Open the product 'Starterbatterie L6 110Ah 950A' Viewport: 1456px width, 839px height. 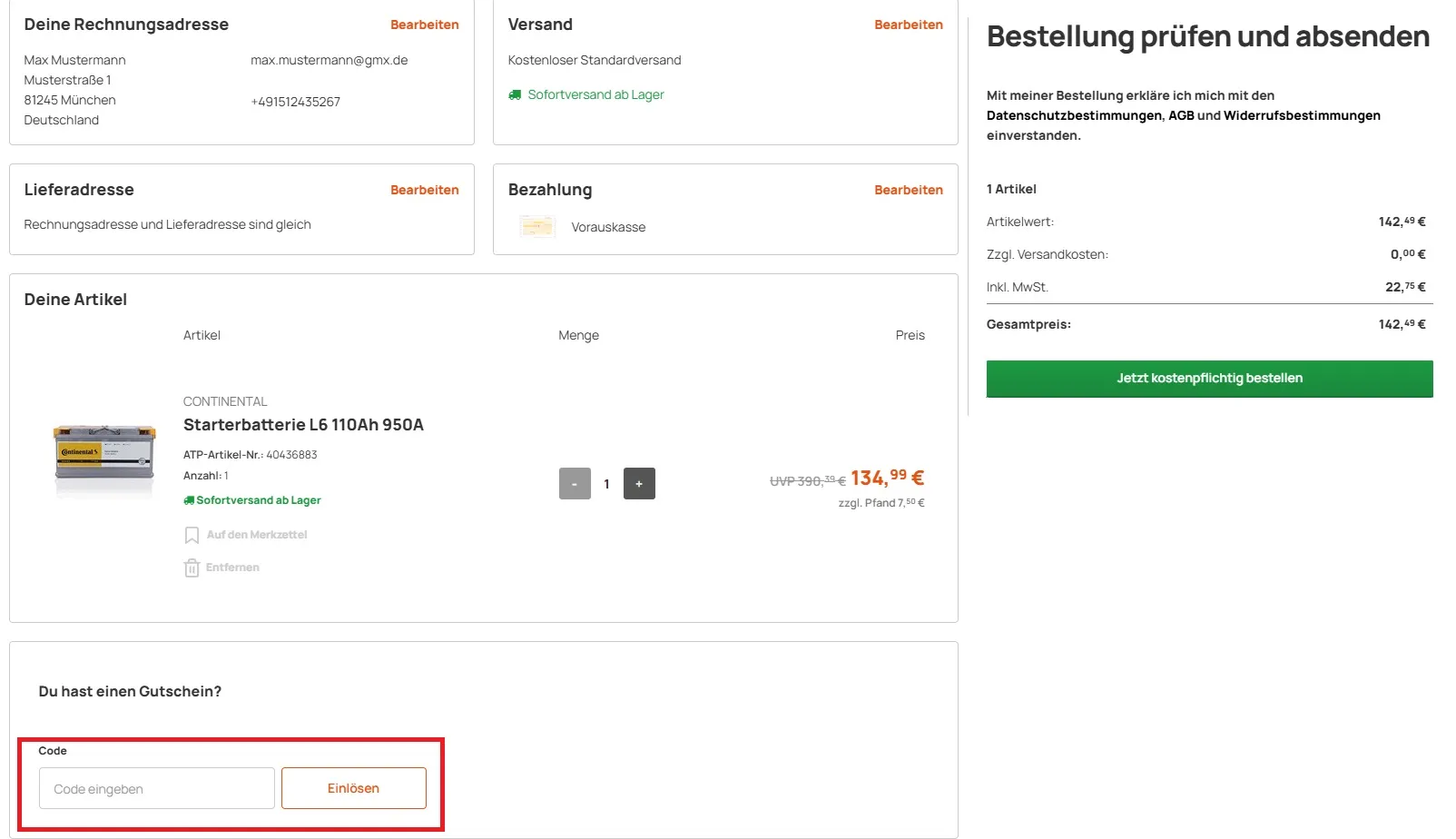click(304, 424)
